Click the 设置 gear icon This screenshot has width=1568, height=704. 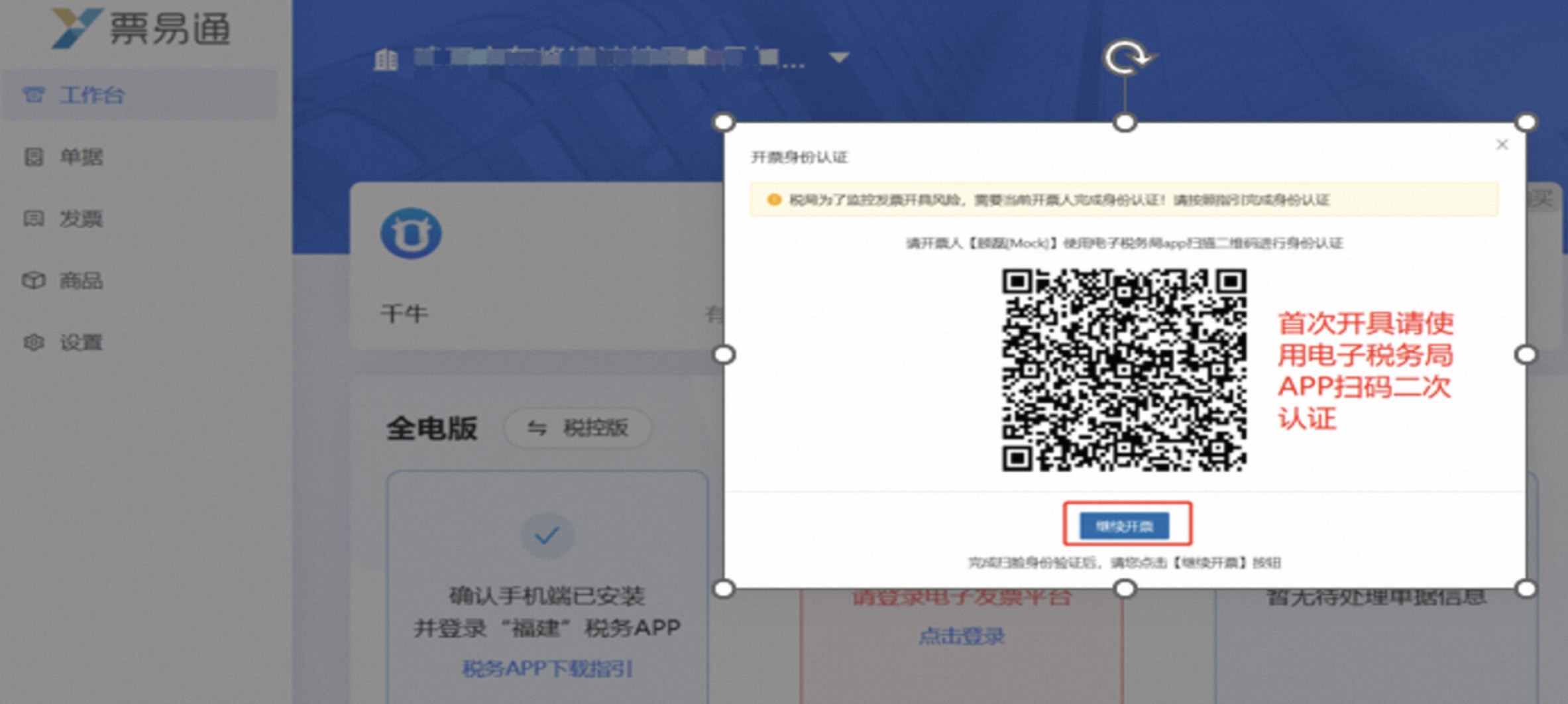tap(34, 343)
